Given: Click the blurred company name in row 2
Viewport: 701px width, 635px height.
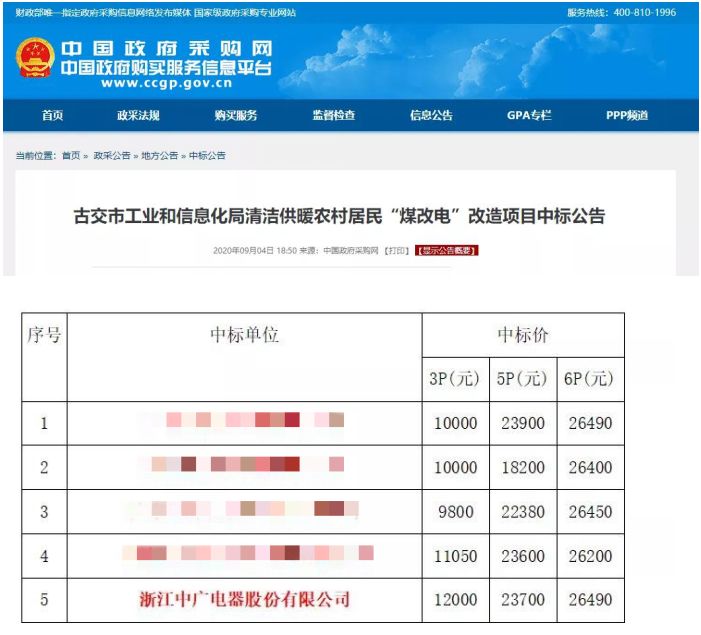Looking at the screenshot, I should (x=241, y=464).
